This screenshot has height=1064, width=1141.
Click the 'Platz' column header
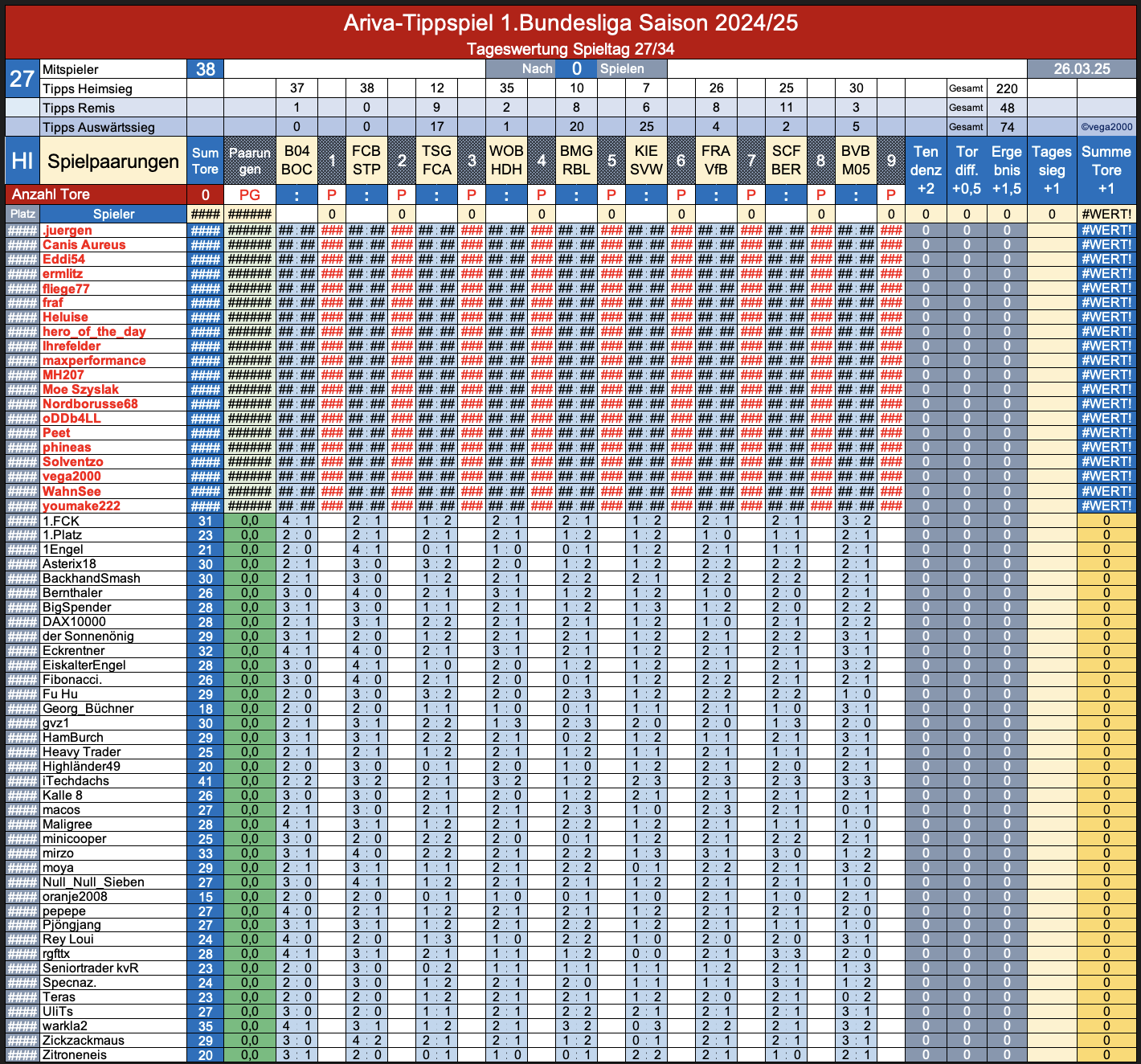[22, 214]
